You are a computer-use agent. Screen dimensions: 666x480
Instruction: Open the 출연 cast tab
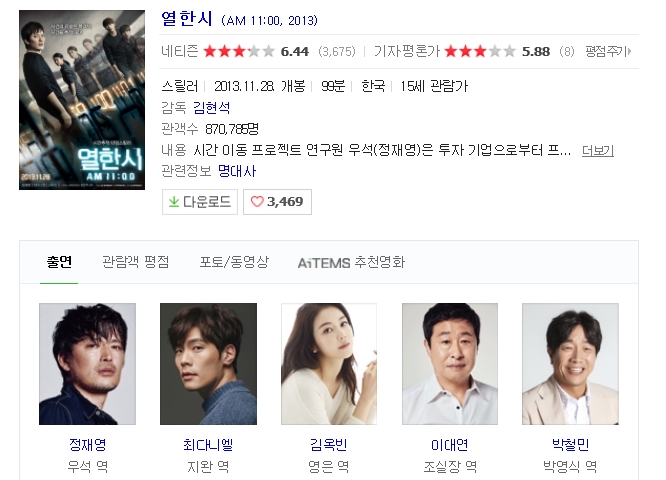pyautogui.click(x=59, y=262)
